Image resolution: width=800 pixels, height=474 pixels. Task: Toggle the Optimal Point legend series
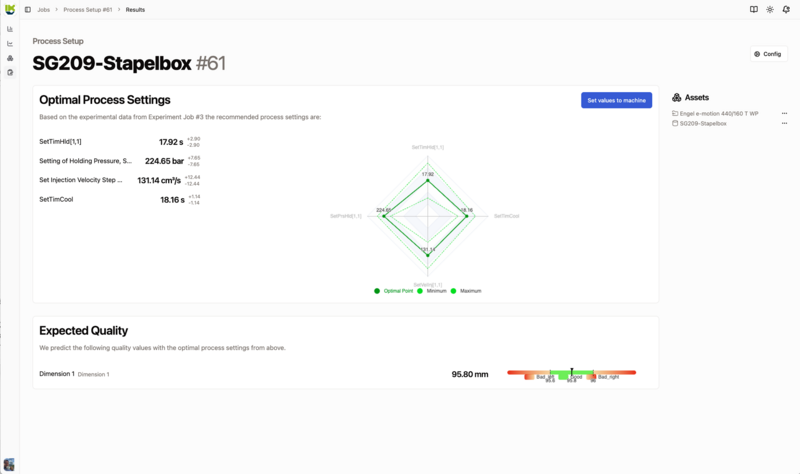tap(395, 291)
